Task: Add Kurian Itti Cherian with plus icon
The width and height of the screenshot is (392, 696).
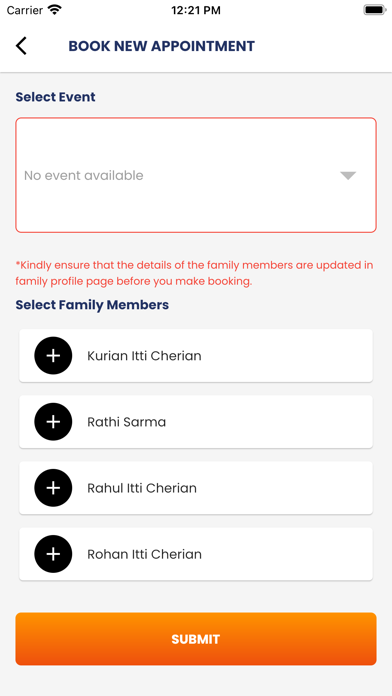Action: (53, 356)
